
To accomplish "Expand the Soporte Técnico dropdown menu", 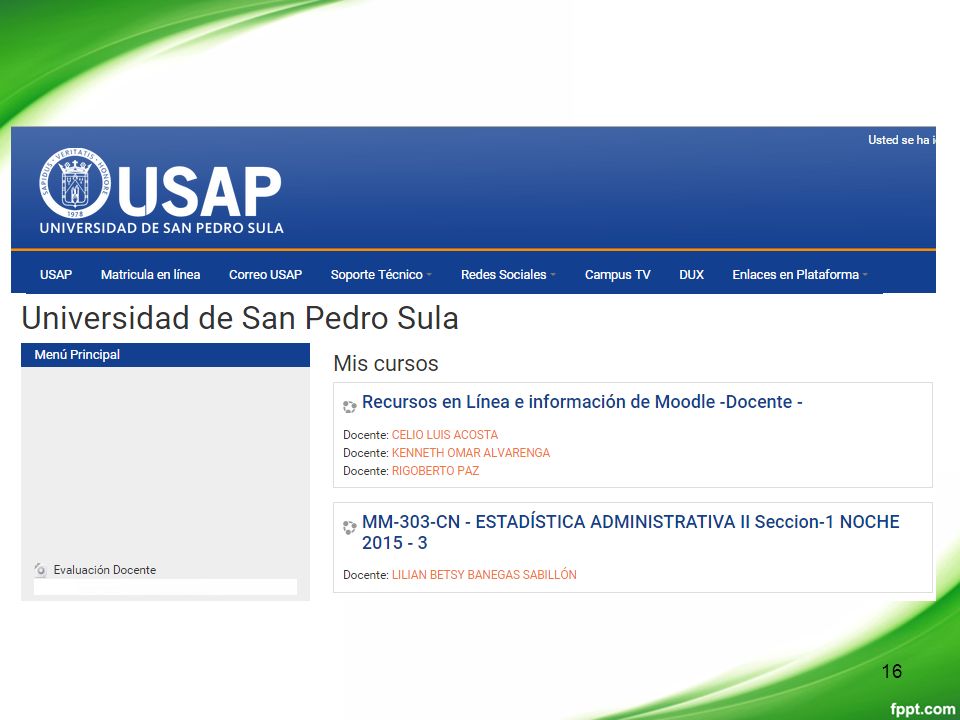I will point(381,275).
